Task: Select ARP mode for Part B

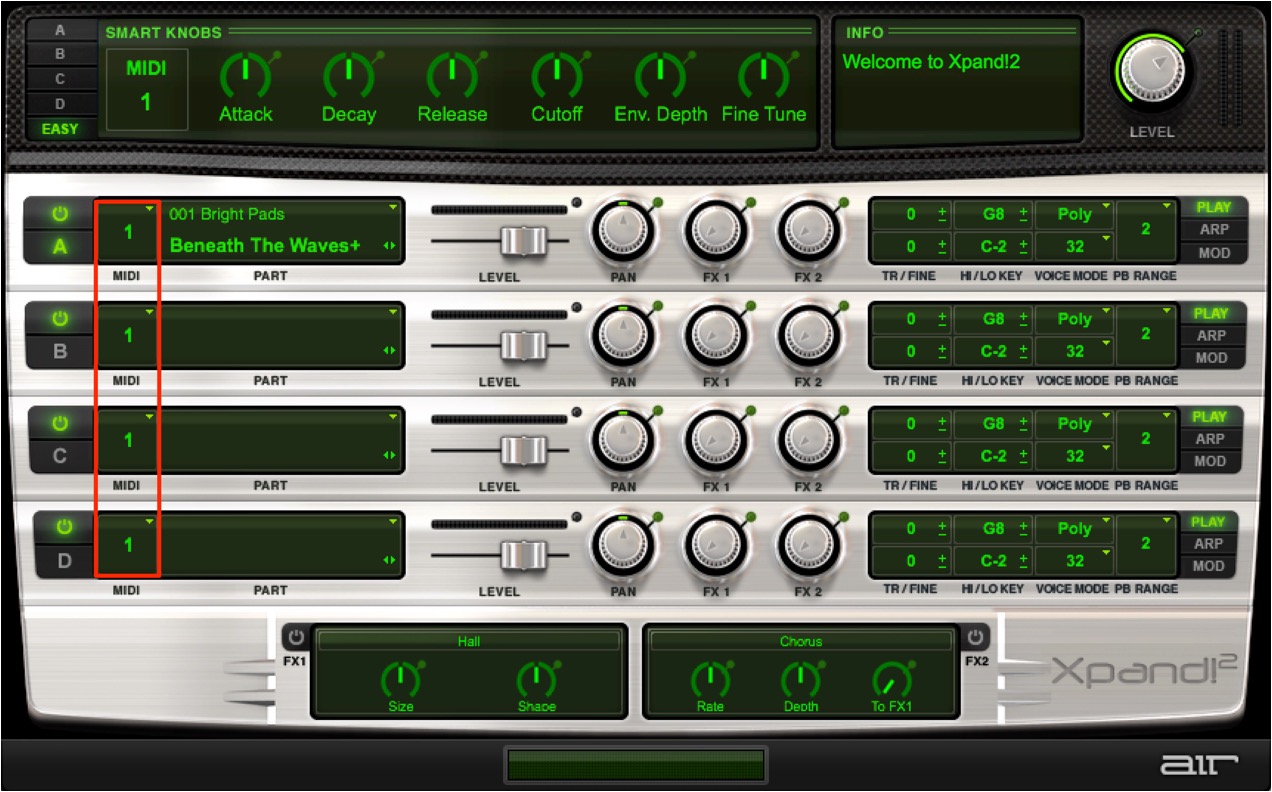Action: [1211, 335]
